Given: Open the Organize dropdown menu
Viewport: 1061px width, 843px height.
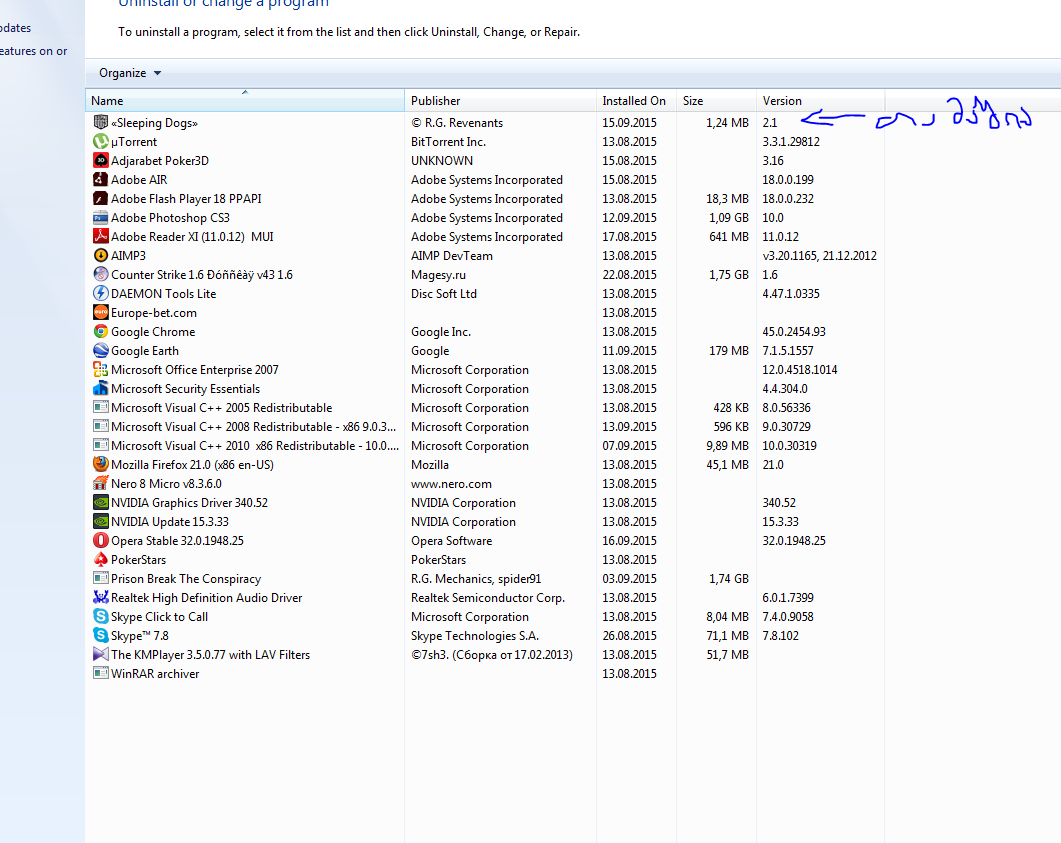Looking at the screenshot, I should [x=129, y=73].
